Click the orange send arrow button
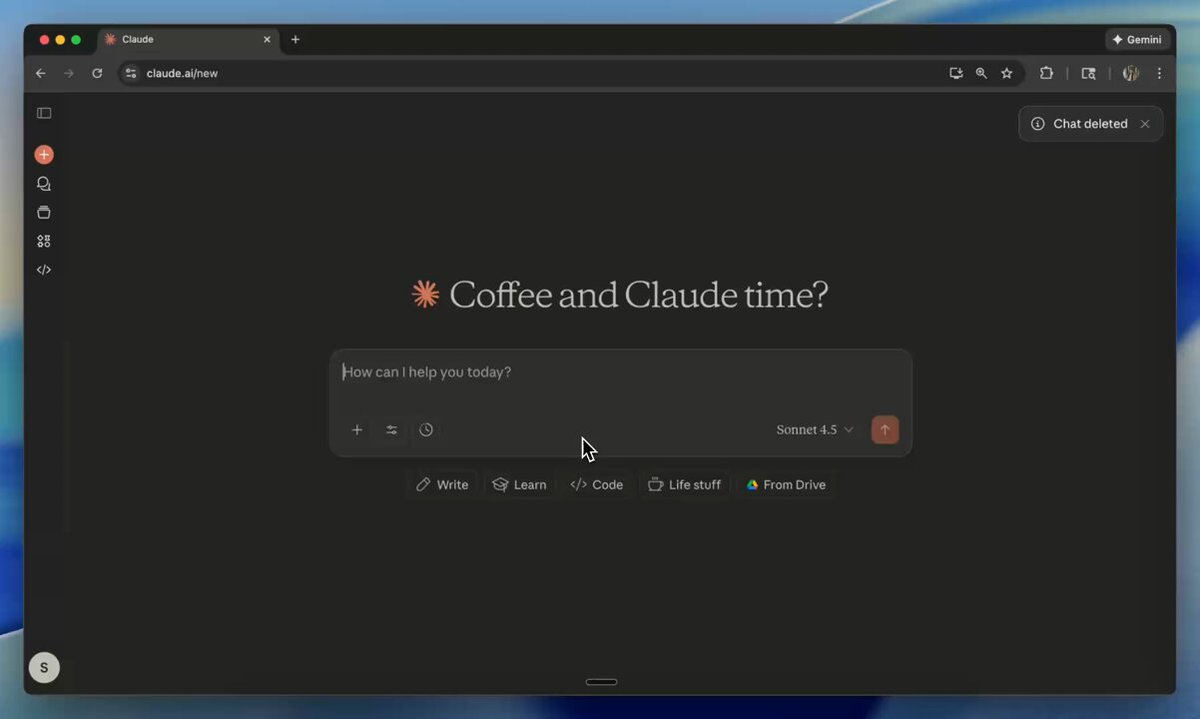This screenshot has height=719, width=1200. (x=885, y=430)
